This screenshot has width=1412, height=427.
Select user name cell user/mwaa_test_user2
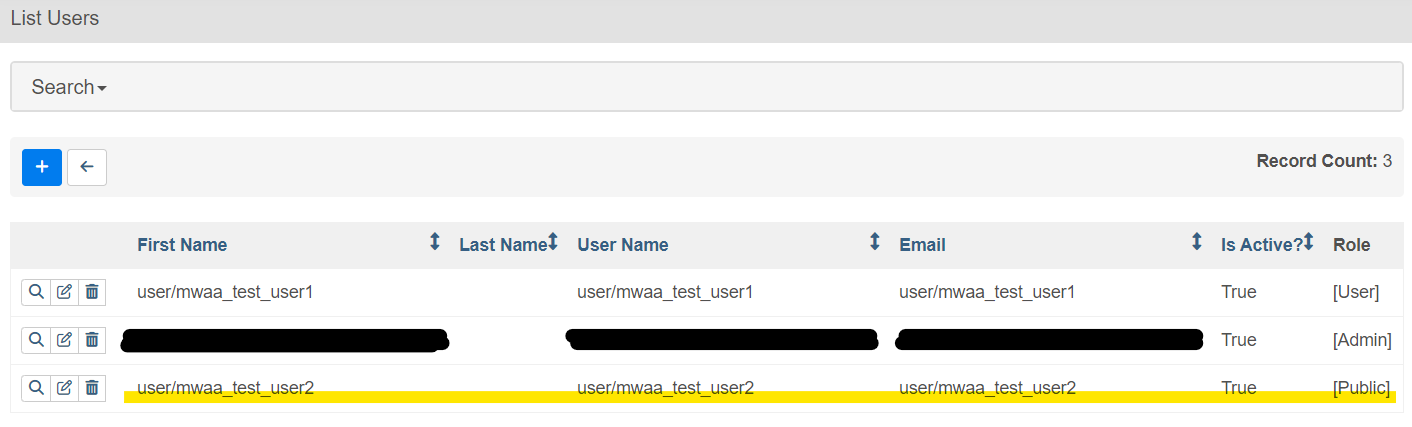pyautogui.click(x=665, y=388)
